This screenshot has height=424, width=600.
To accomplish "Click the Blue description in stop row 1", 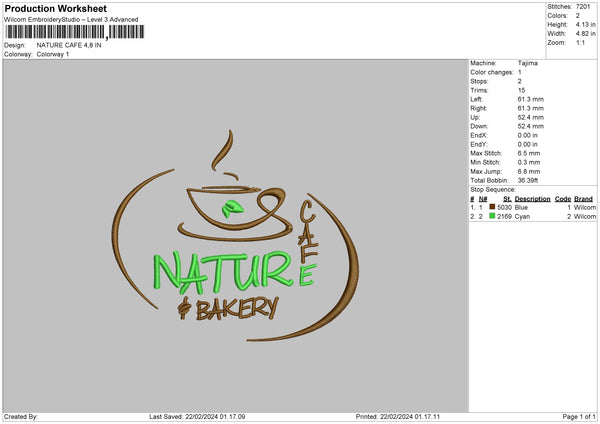I will point(521,207).
